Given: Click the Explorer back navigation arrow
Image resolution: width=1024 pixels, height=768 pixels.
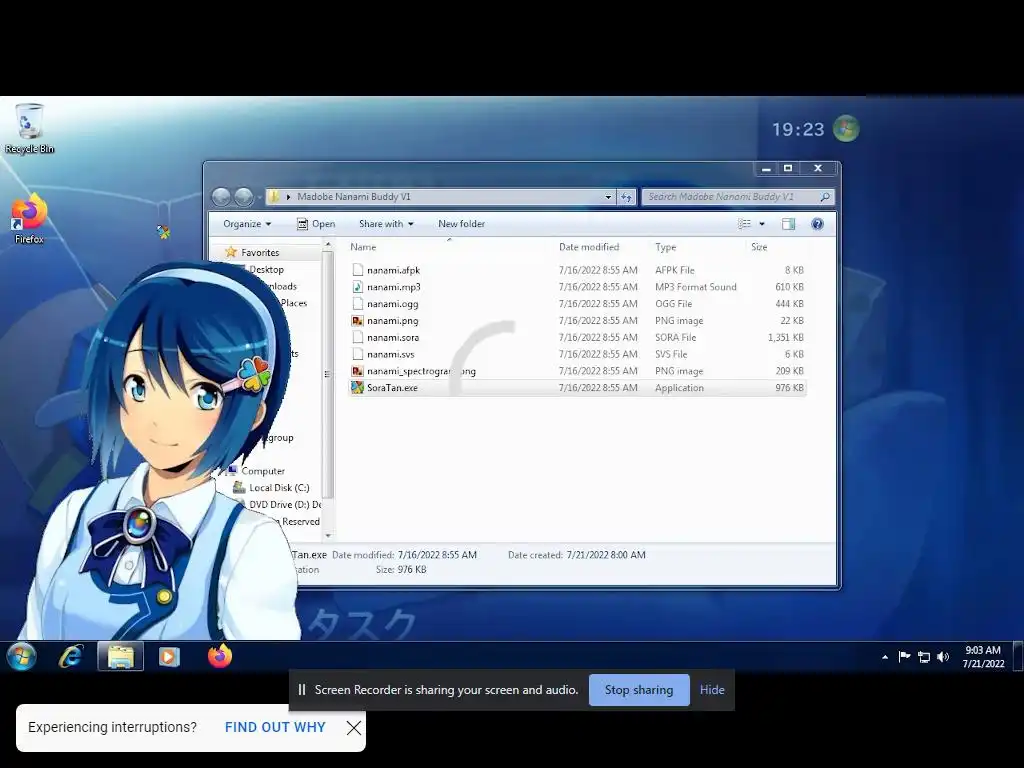Looking at the screenshot, I should 221,197.
